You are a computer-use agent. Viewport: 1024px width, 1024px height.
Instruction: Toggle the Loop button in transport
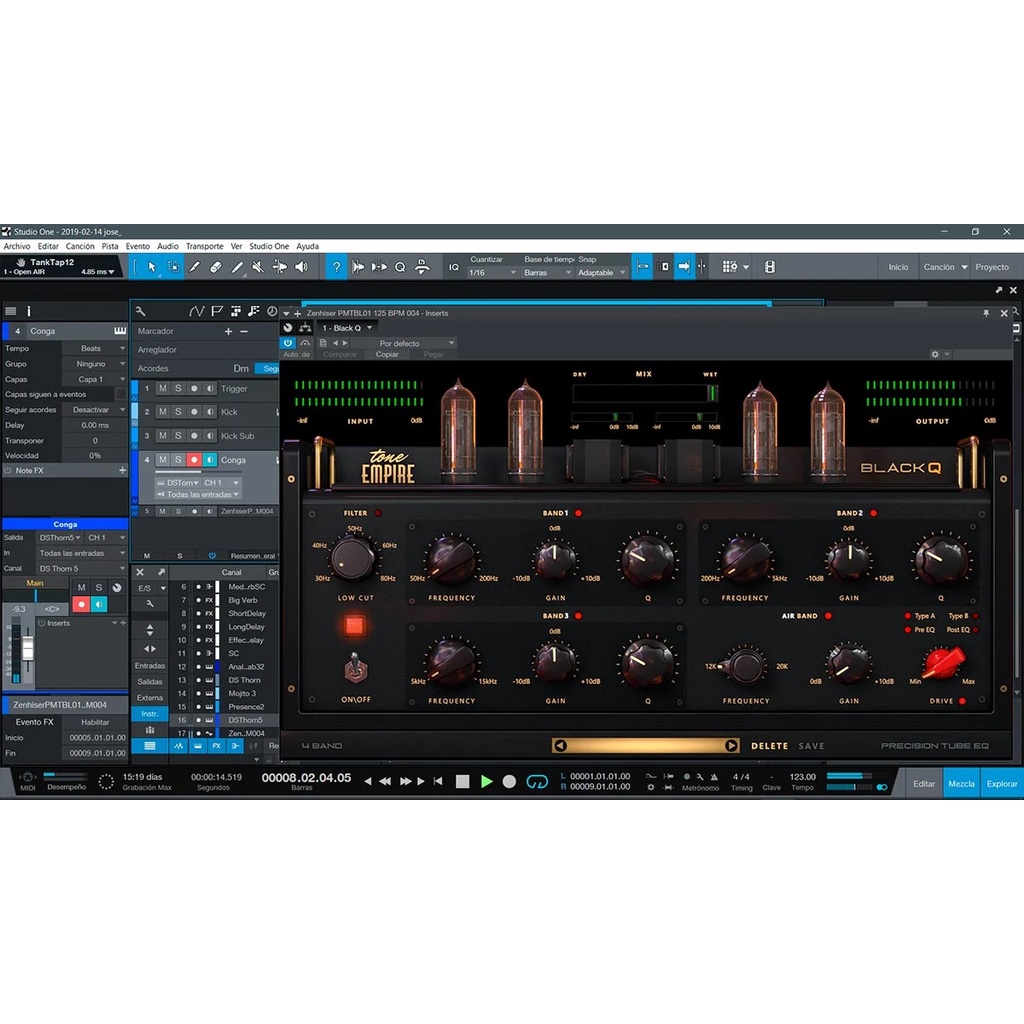click(538, 781)
